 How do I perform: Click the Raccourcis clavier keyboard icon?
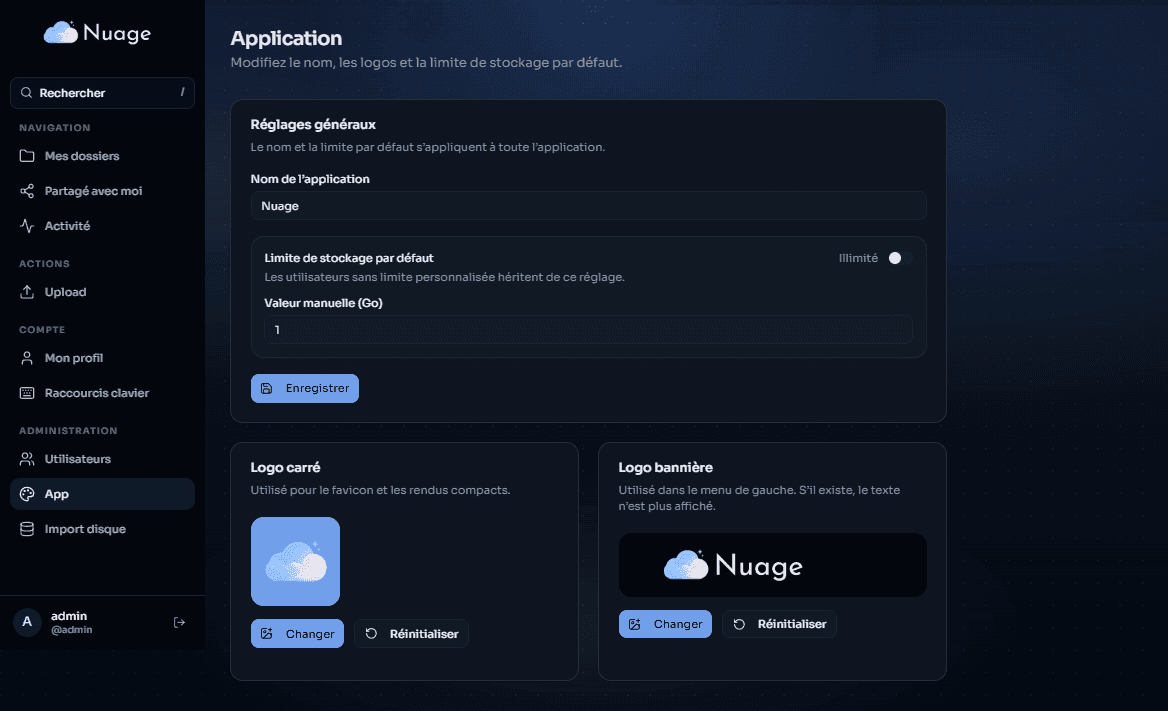pyautogui.click(x=26, y=392)
